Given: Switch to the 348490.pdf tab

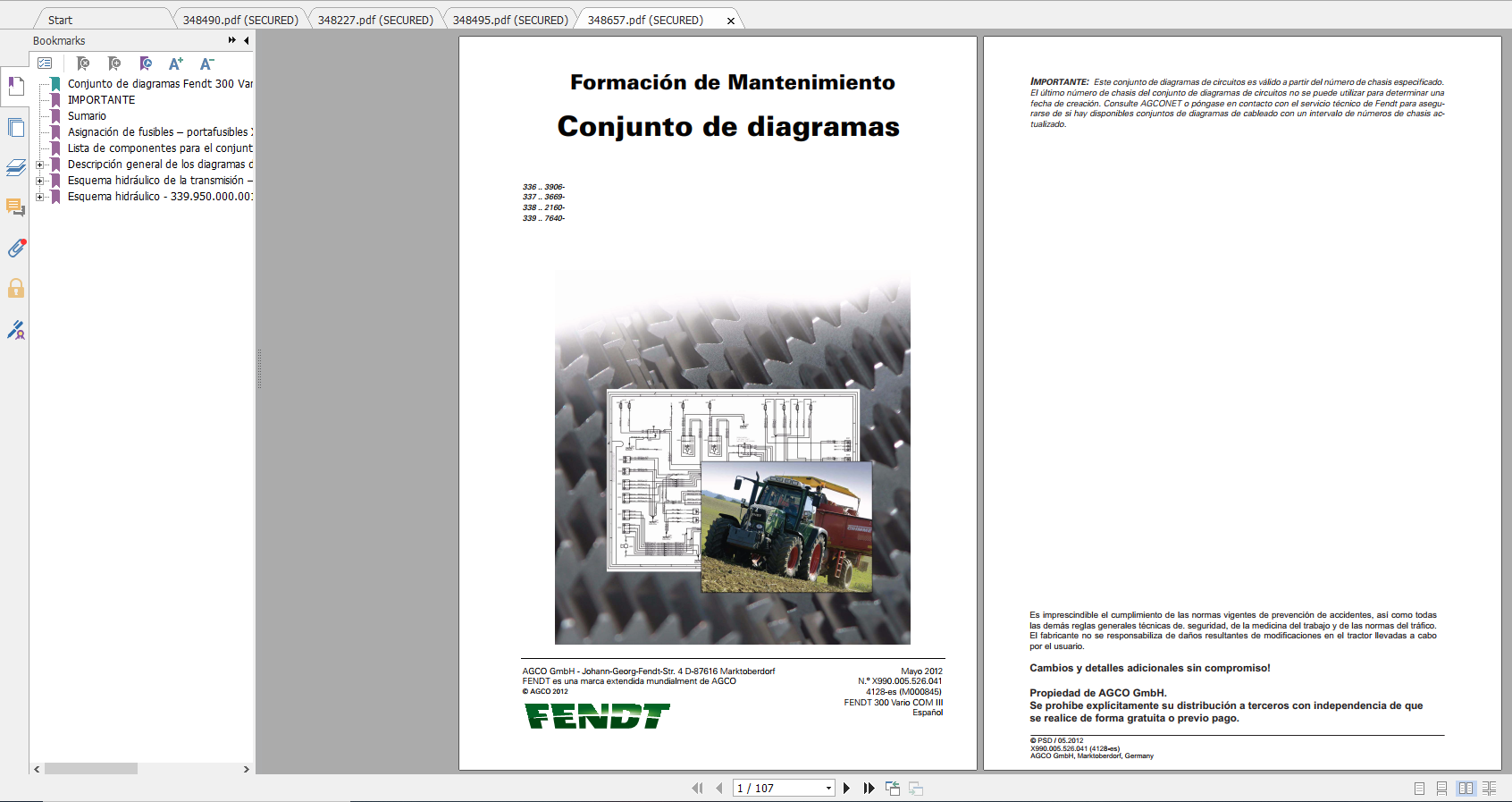Looking at the screenshot, I should [240, 20].
